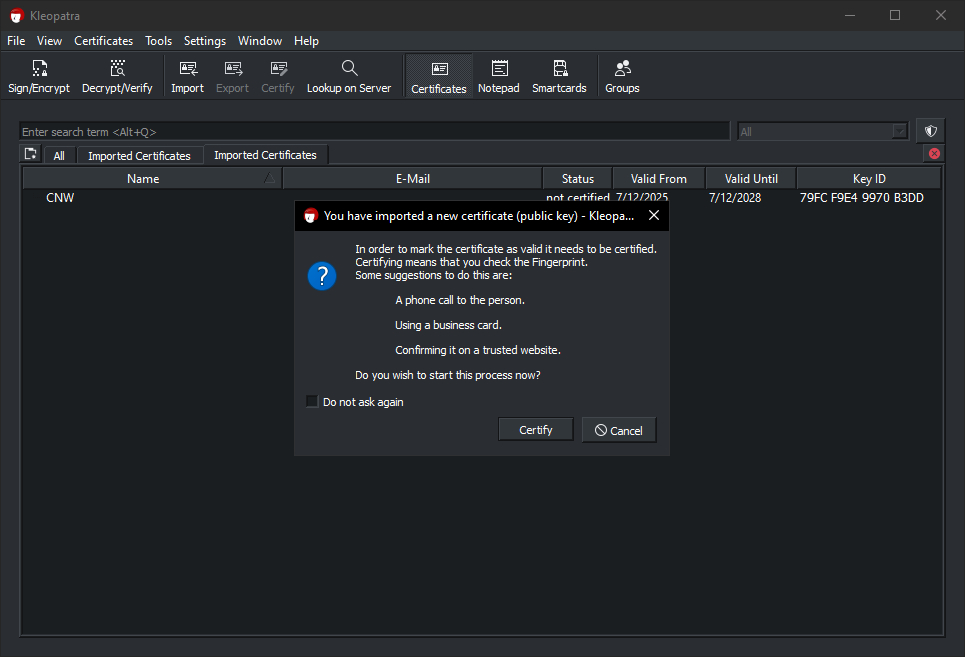Viewport: 965px width, 657px height.
Task: Click the Export toolbar icon
Action: click(232, 76)
